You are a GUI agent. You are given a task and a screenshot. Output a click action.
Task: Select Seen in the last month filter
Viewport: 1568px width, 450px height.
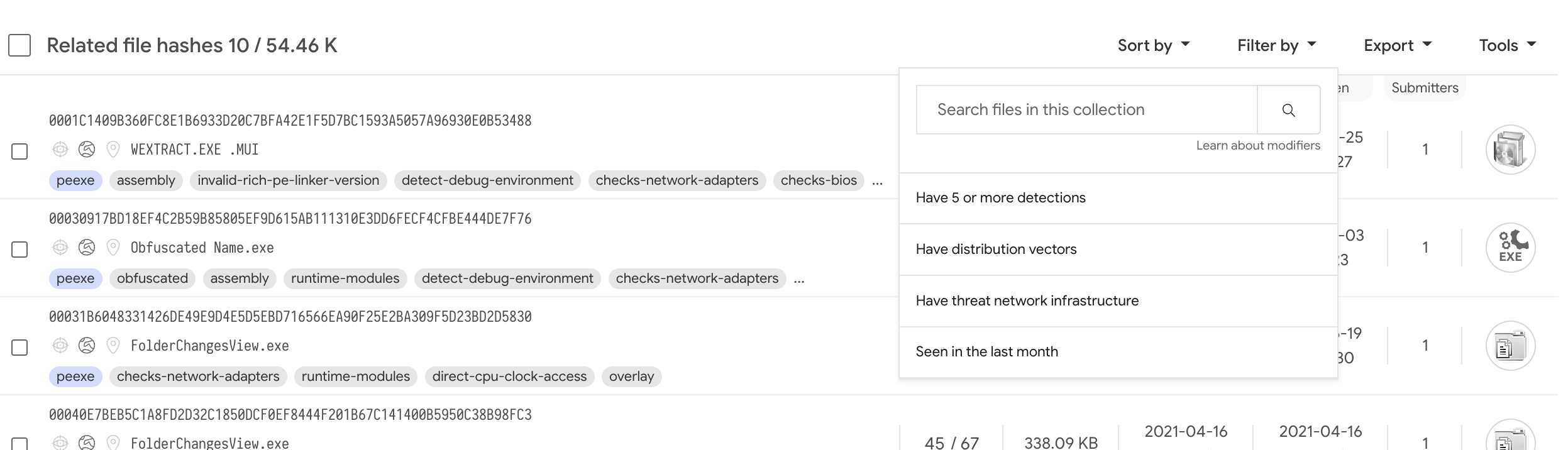986,352
